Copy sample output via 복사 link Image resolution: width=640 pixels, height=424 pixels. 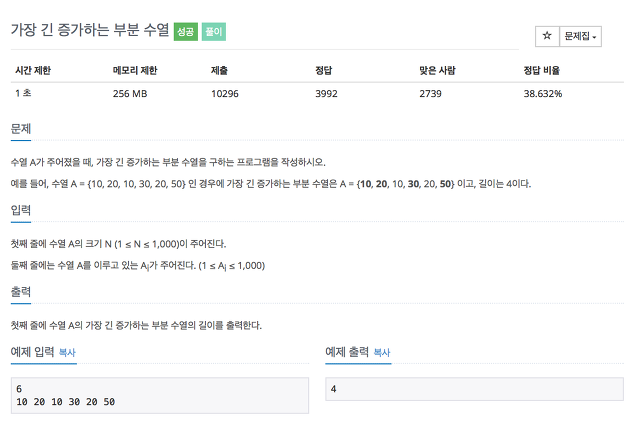point(382,352)
